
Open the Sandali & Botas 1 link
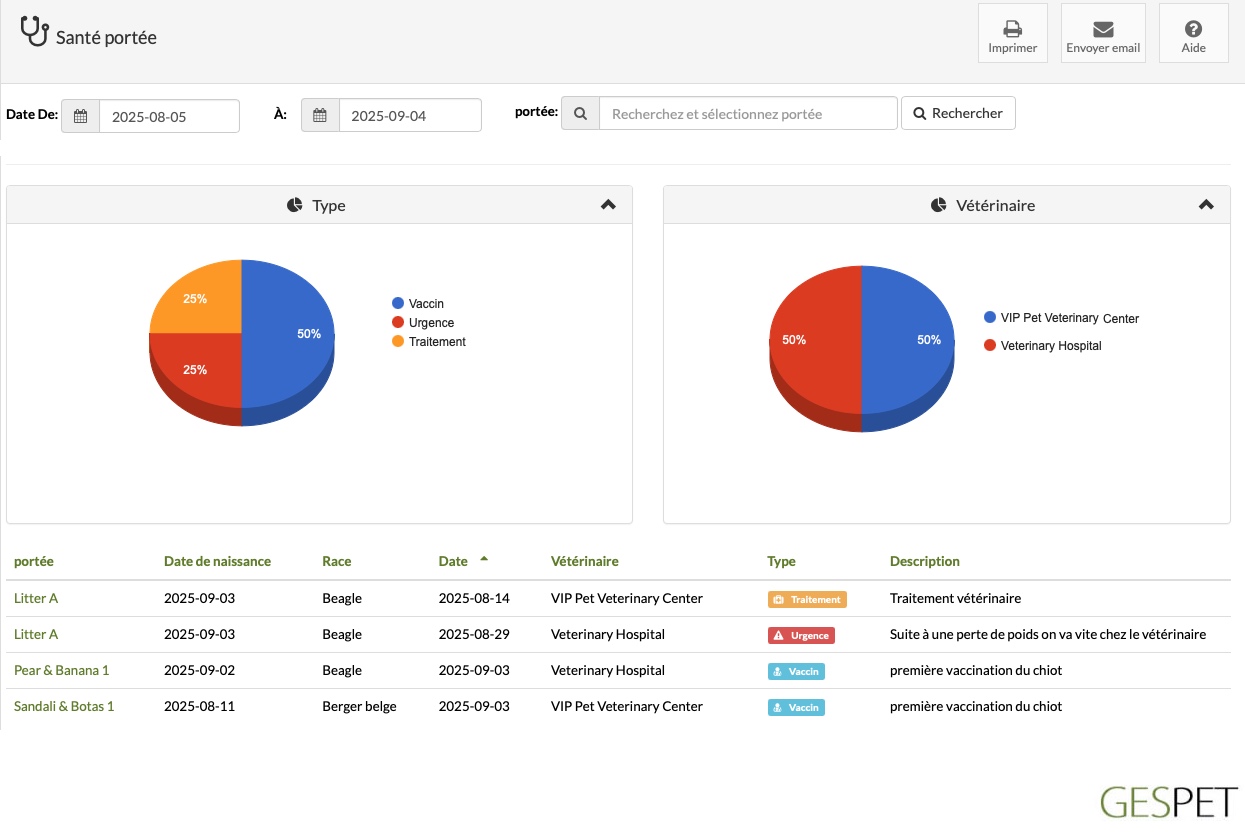[64, 706]
